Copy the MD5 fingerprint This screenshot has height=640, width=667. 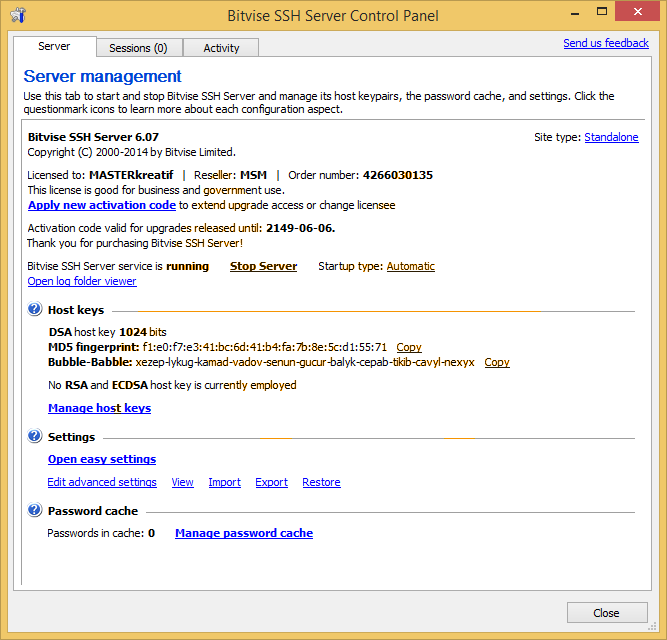pos(409,347)
